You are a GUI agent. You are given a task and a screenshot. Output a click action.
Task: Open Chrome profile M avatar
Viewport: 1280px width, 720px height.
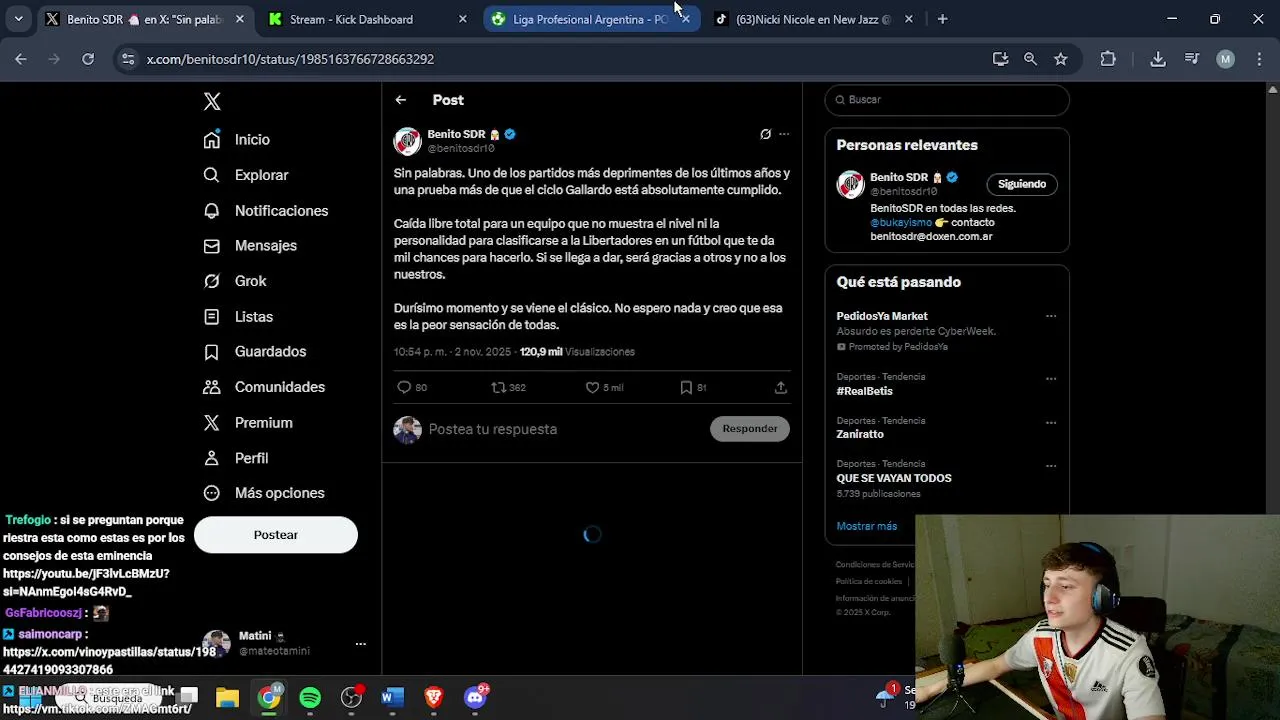click(1225, 59)
